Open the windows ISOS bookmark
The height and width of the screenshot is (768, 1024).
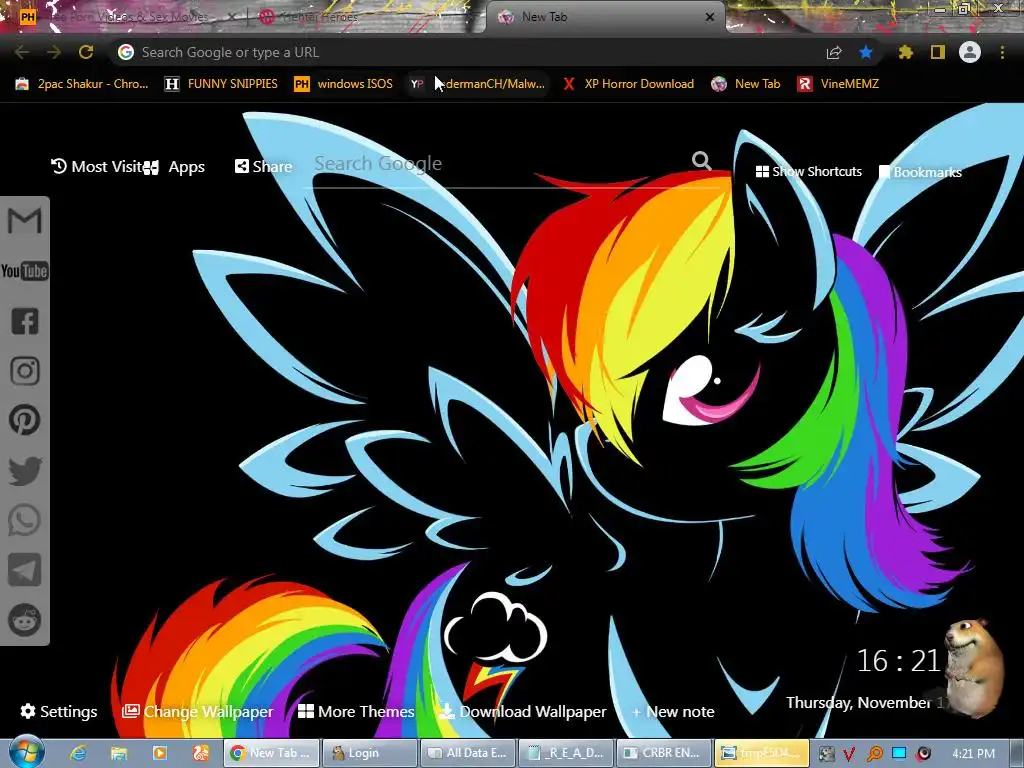[x=344, y=84]
